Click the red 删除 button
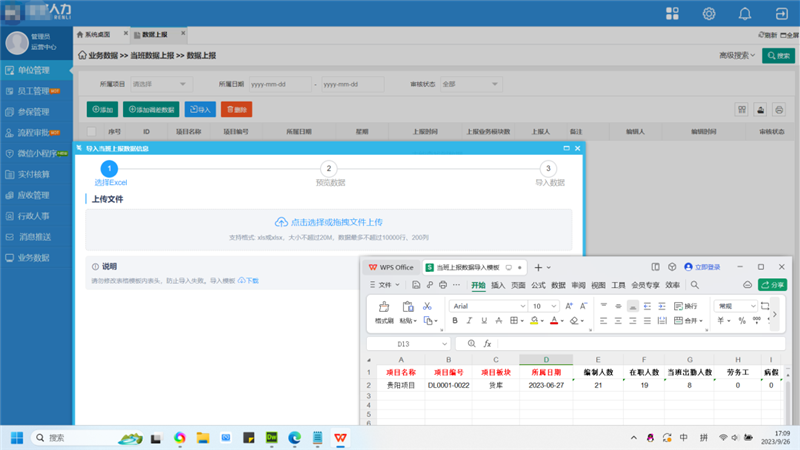 tap(236, 109)
